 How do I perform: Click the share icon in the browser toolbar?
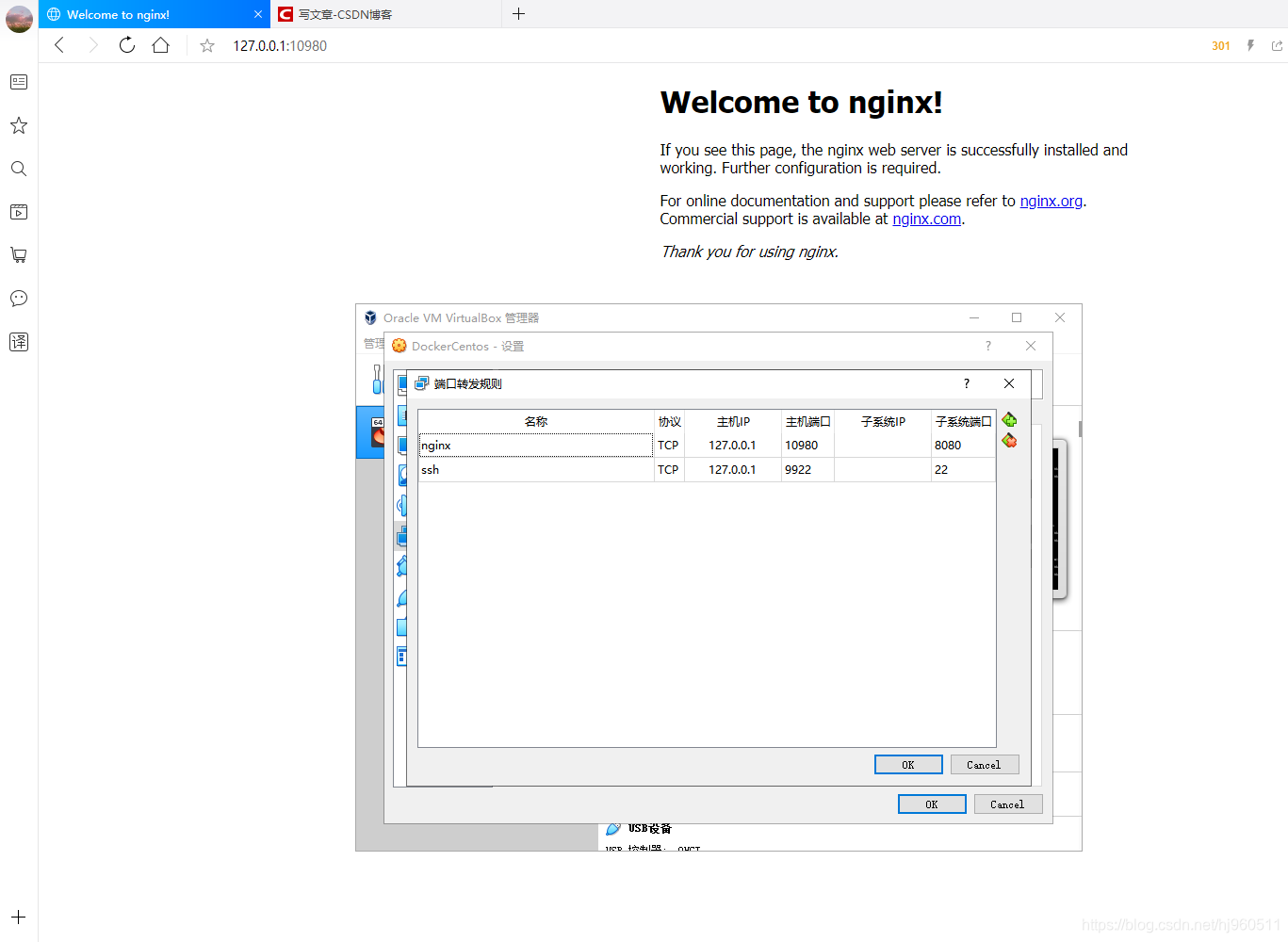pyautogui.click(x=1277, y=45)
